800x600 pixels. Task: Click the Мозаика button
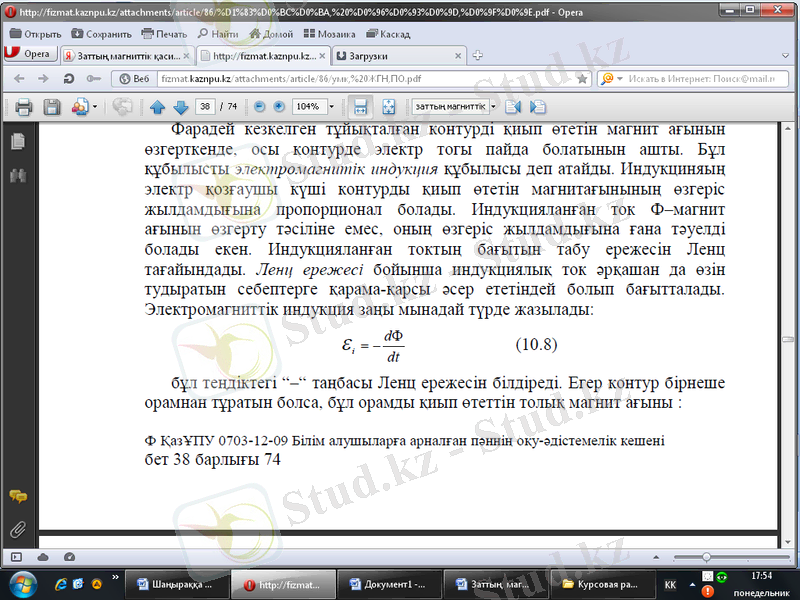(x=329, y=34)
